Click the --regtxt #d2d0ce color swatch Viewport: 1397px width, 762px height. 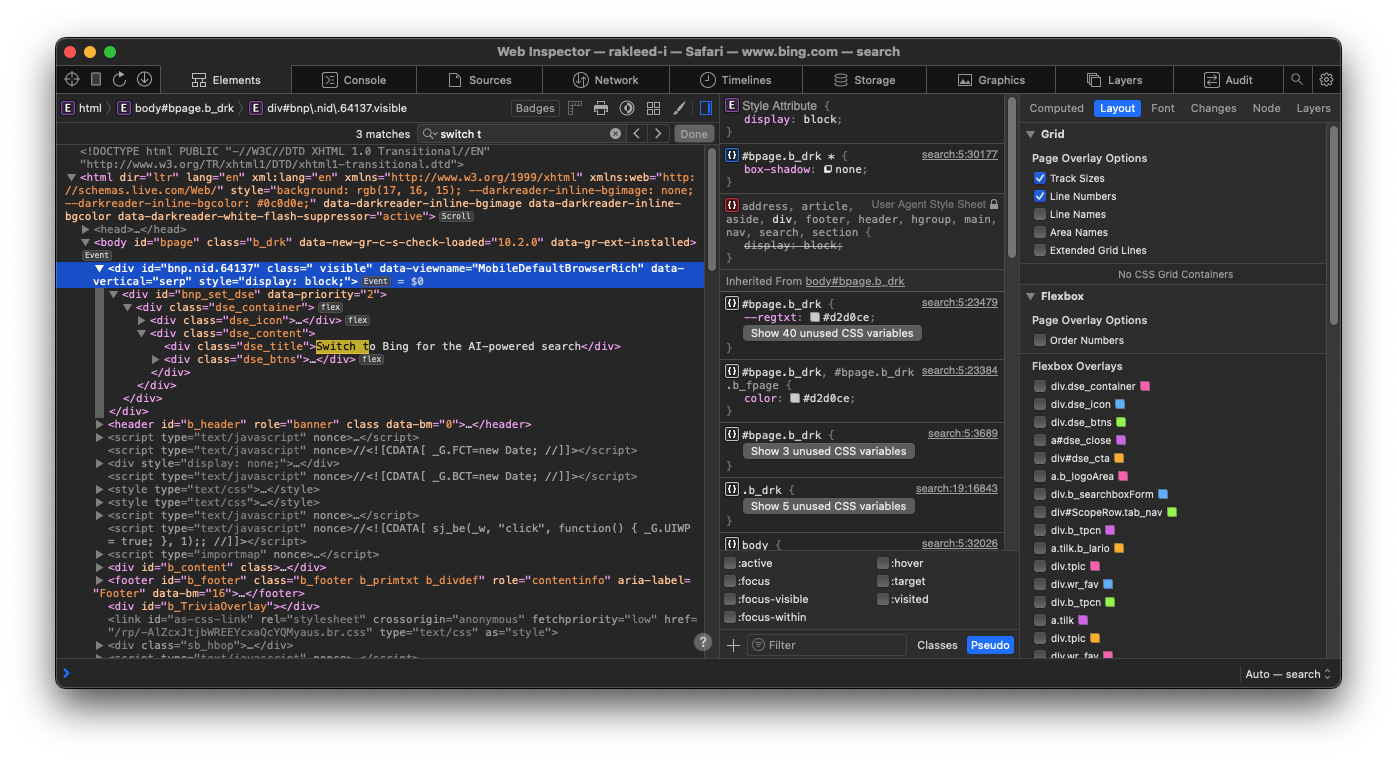(x=815, y=317)
